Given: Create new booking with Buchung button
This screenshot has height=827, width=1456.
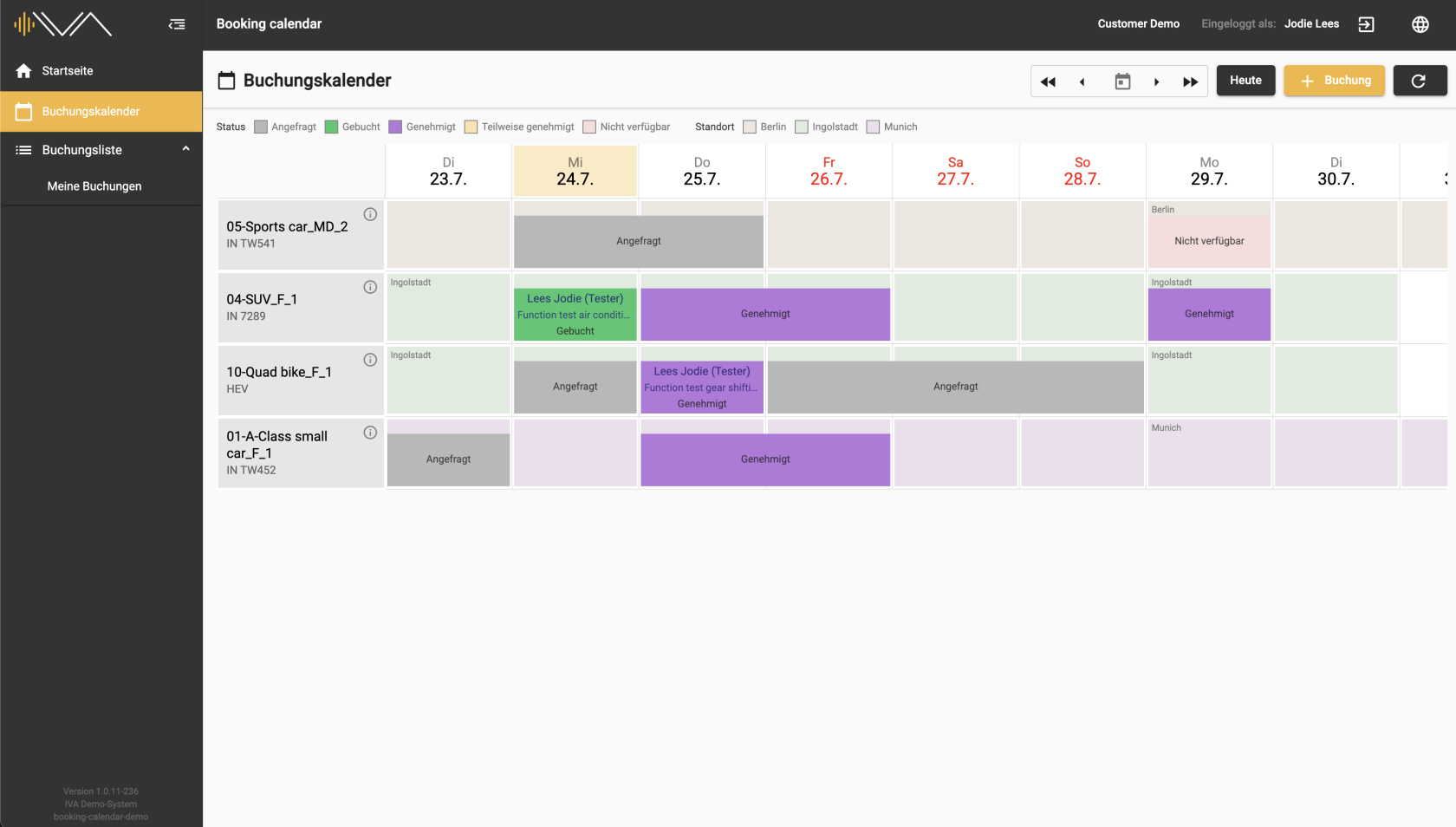Looking at the screenshot, I should click(1334, 81).
